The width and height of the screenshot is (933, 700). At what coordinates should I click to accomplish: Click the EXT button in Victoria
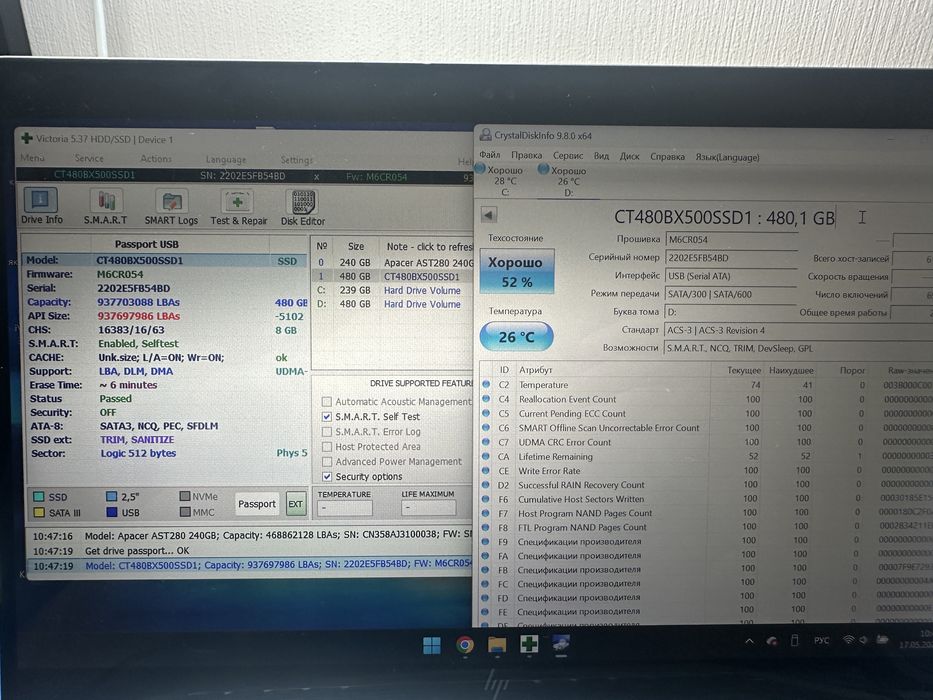296,504
